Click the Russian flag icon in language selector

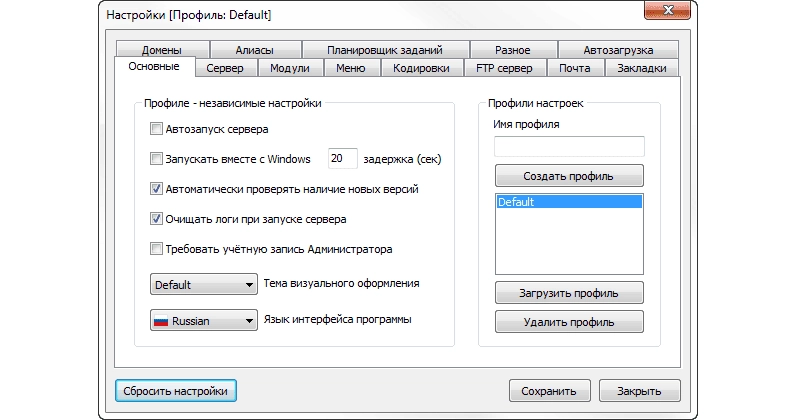161,321
